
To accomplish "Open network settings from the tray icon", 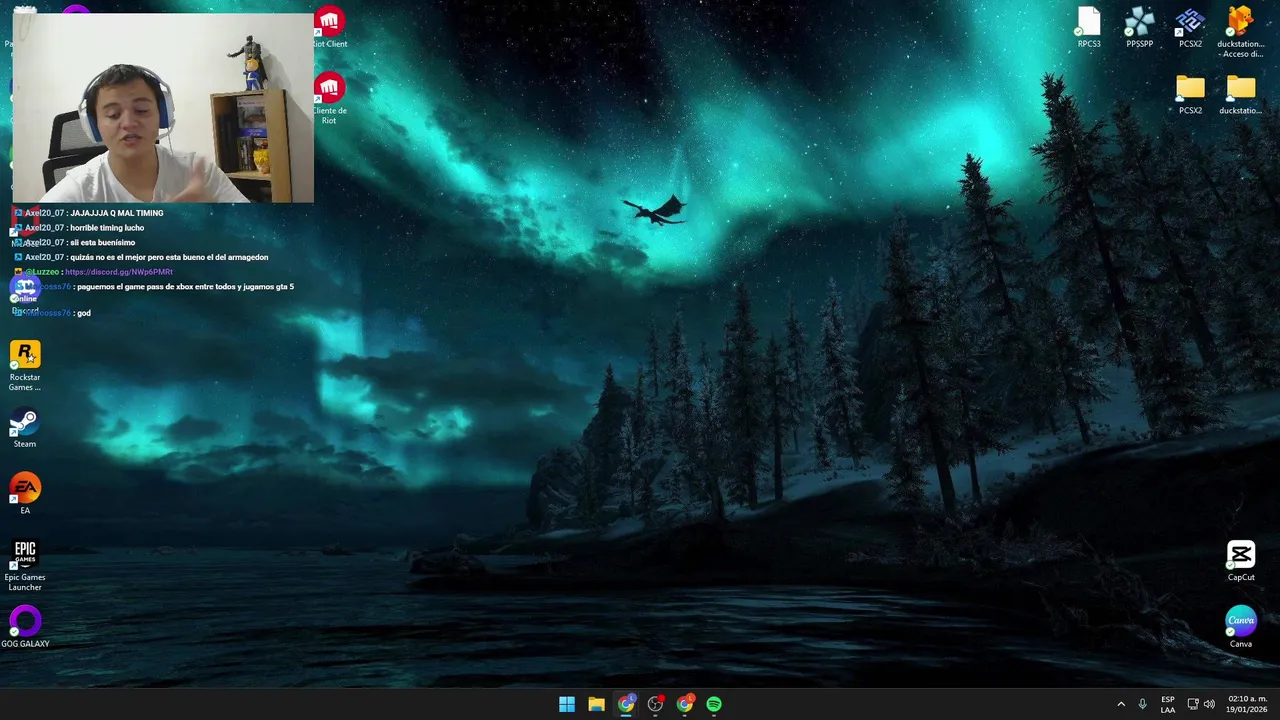I will (1193, 704).
